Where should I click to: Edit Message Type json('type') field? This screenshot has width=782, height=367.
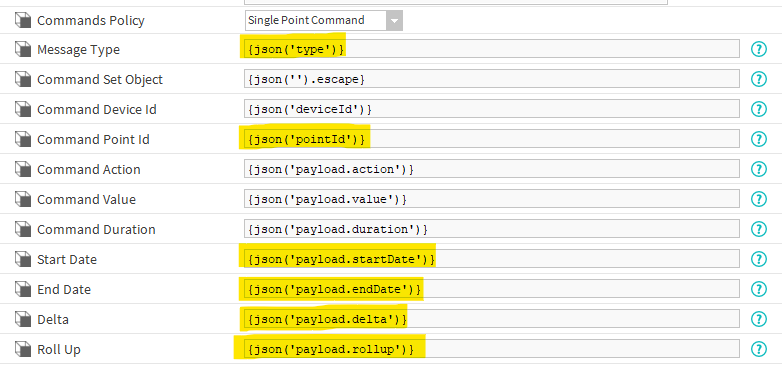[492, 49]
